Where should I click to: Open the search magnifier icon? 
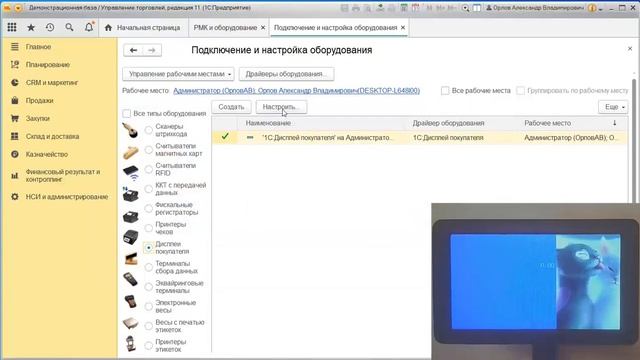[x=69, y=27]
